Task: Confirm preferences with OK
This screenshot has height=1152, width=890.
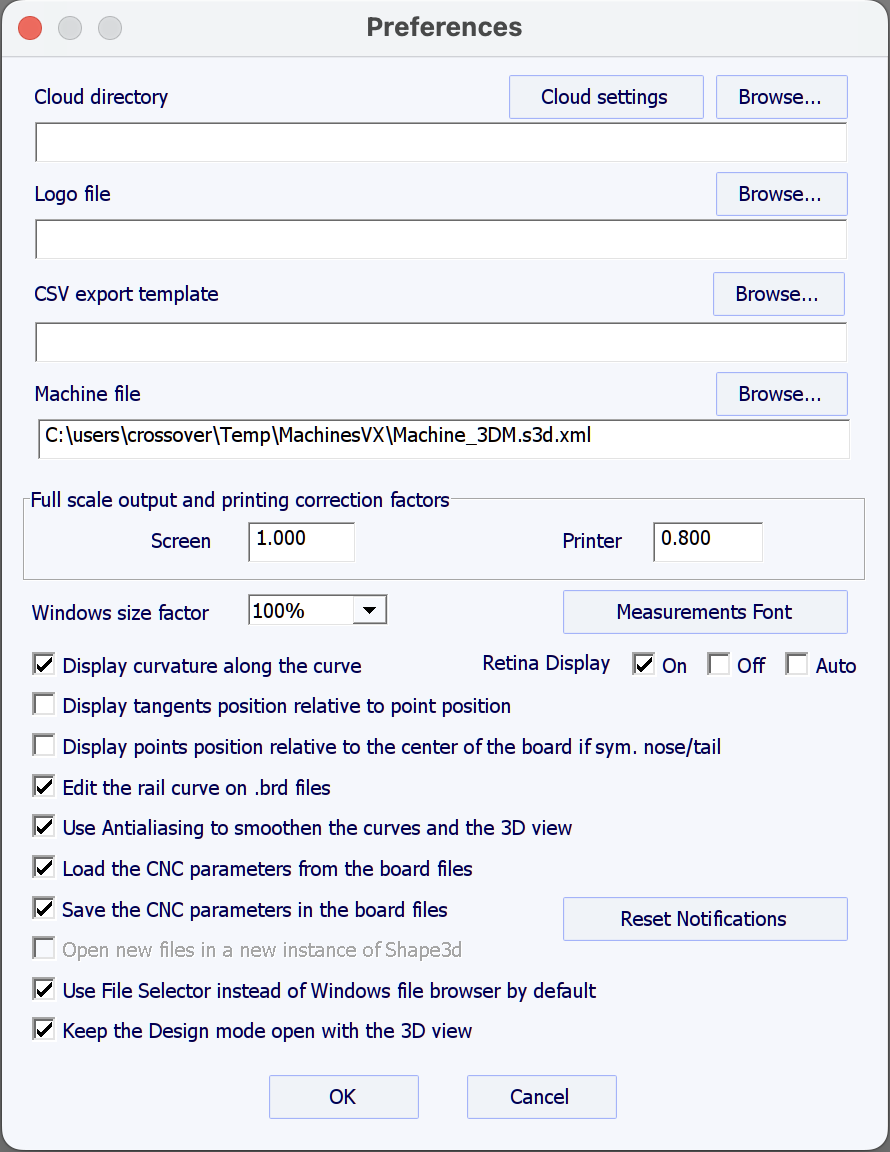Action: point(343,1097)
